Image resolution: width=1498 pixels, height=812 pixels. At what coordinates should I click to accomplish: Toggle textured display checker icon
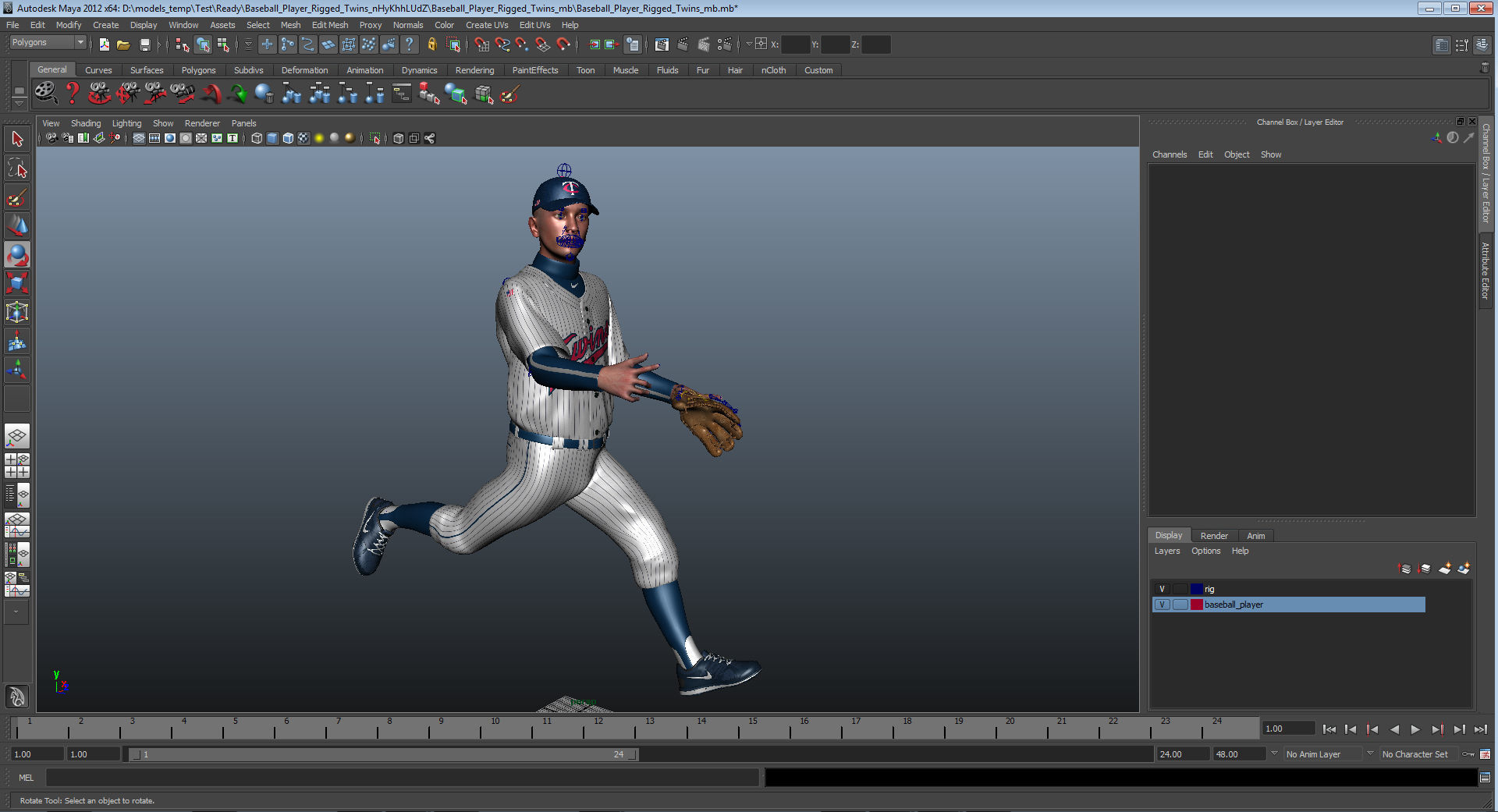coord(304,138)
